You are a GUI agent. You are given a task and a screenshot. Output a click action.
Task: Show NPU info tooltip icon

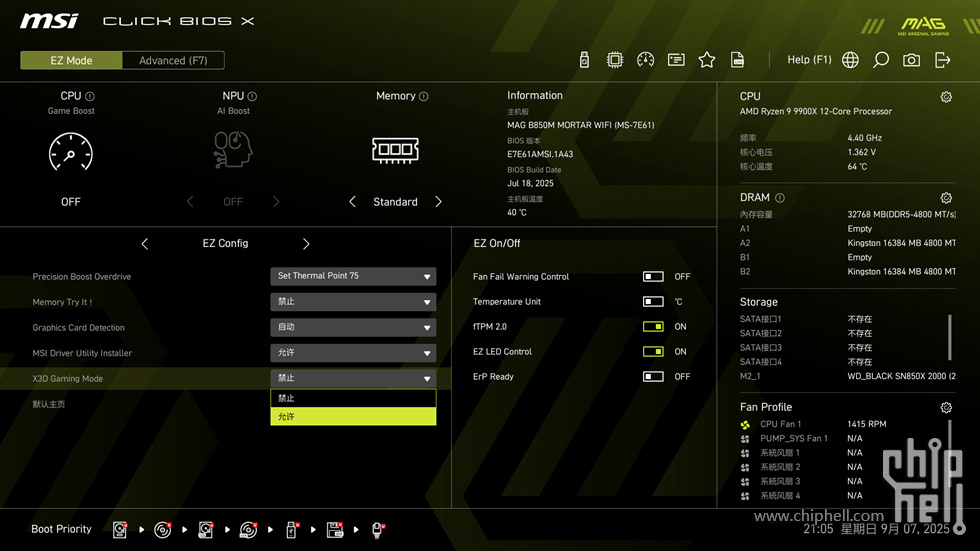[x=252, y=96]
